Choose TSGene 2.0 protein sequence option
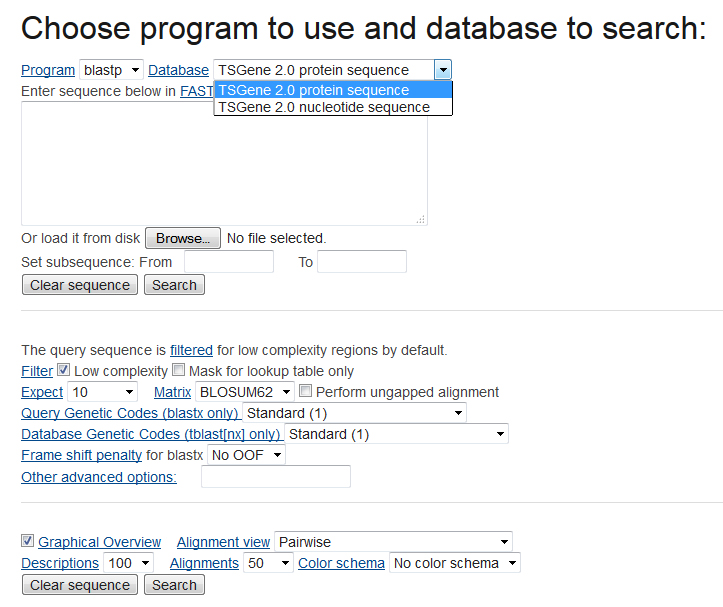Viewport: 723px width, 607px height. [313, 90]
